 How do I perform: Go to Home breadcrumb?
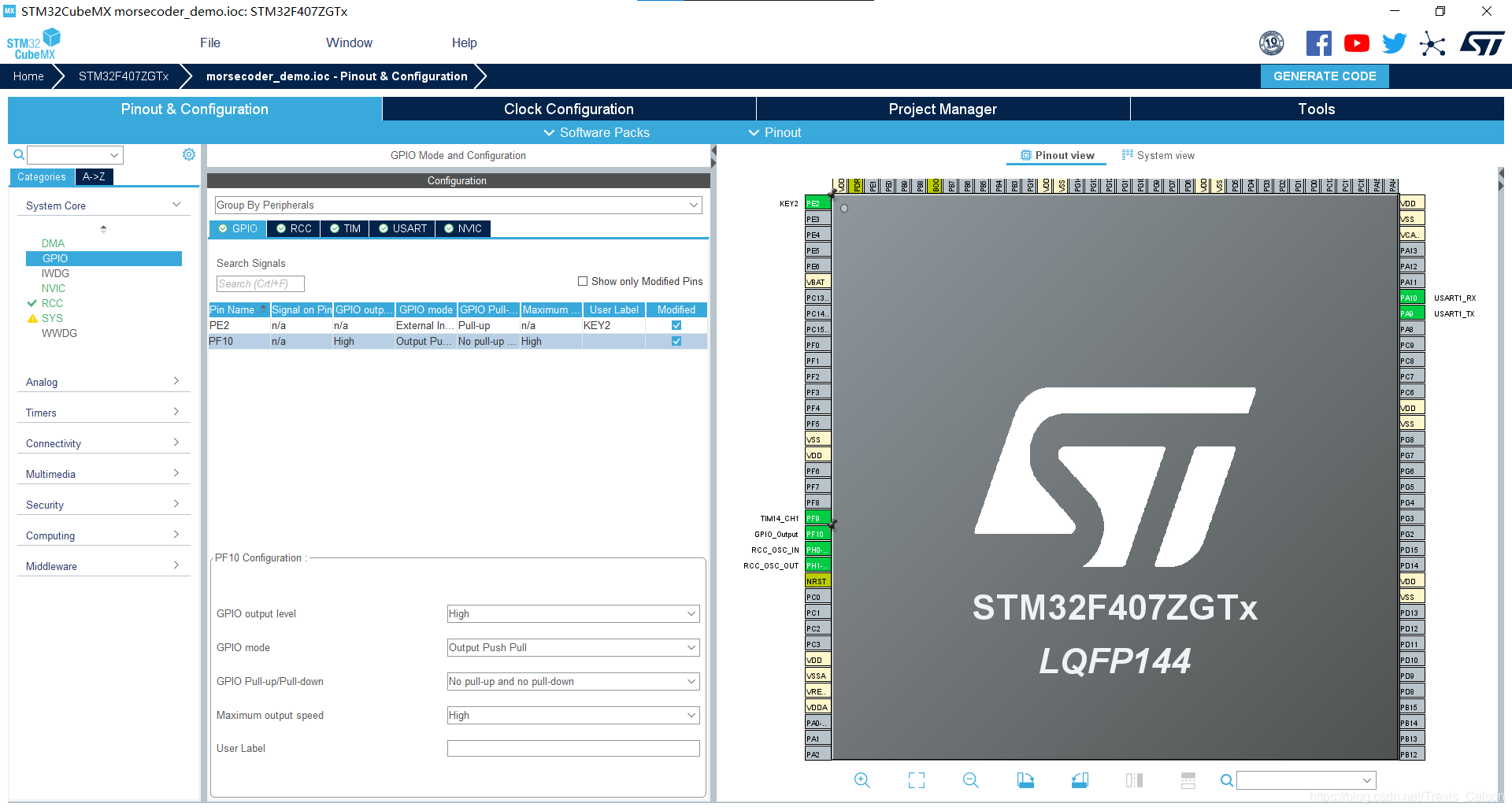tap(28, 76)
